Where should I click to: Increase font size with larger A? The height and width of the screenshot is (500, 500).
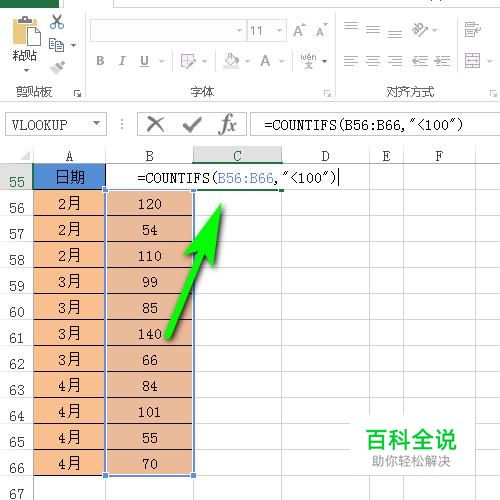(x=299, y=31)
